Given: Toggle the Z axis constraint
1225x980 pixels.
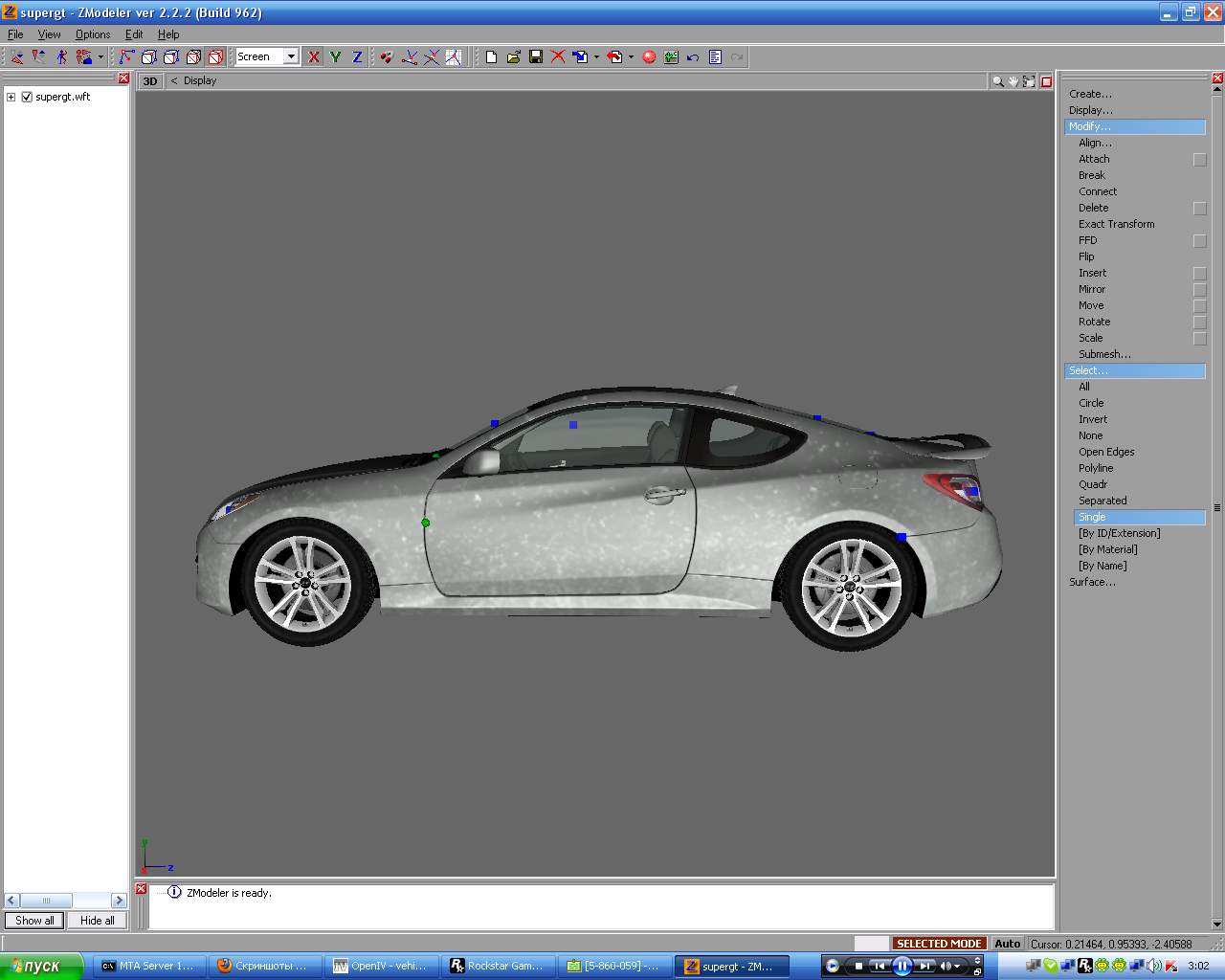Looking at the screenshot, I should point(357,57).
